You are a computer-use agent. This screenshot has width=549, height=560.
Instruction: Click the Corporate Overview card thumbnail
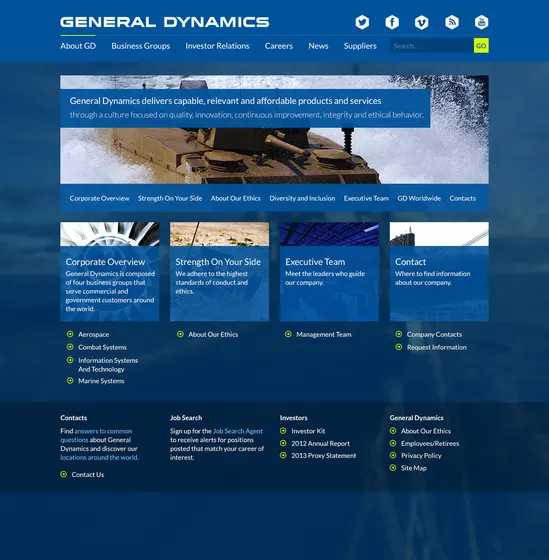(110, 234)
